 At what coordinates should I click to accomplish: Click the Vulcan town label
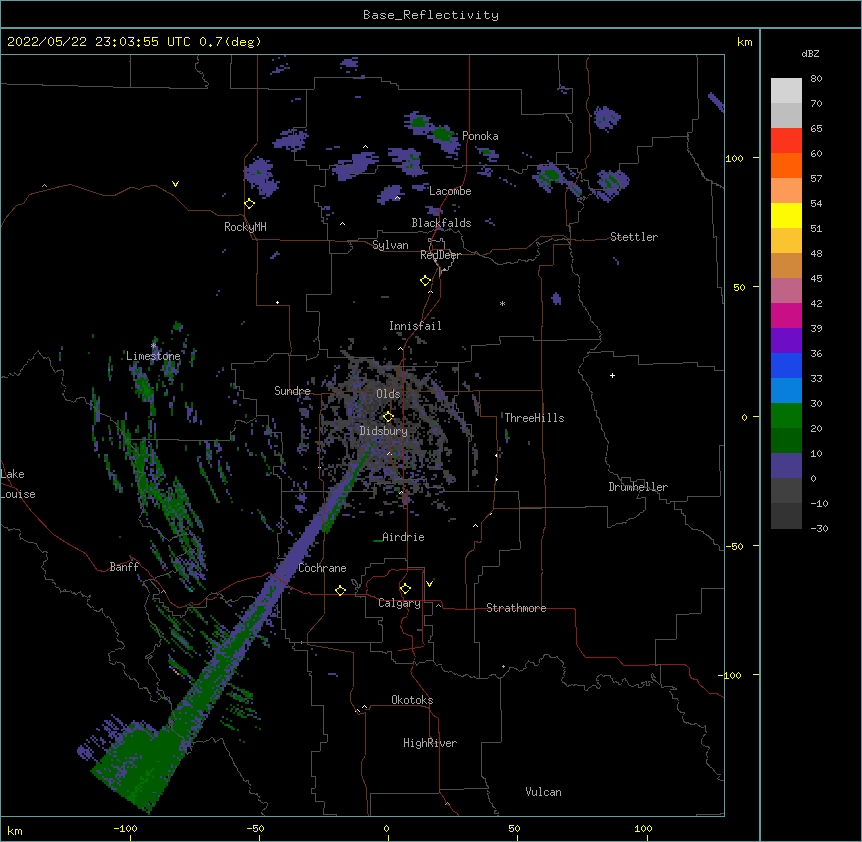coord(543,792)
